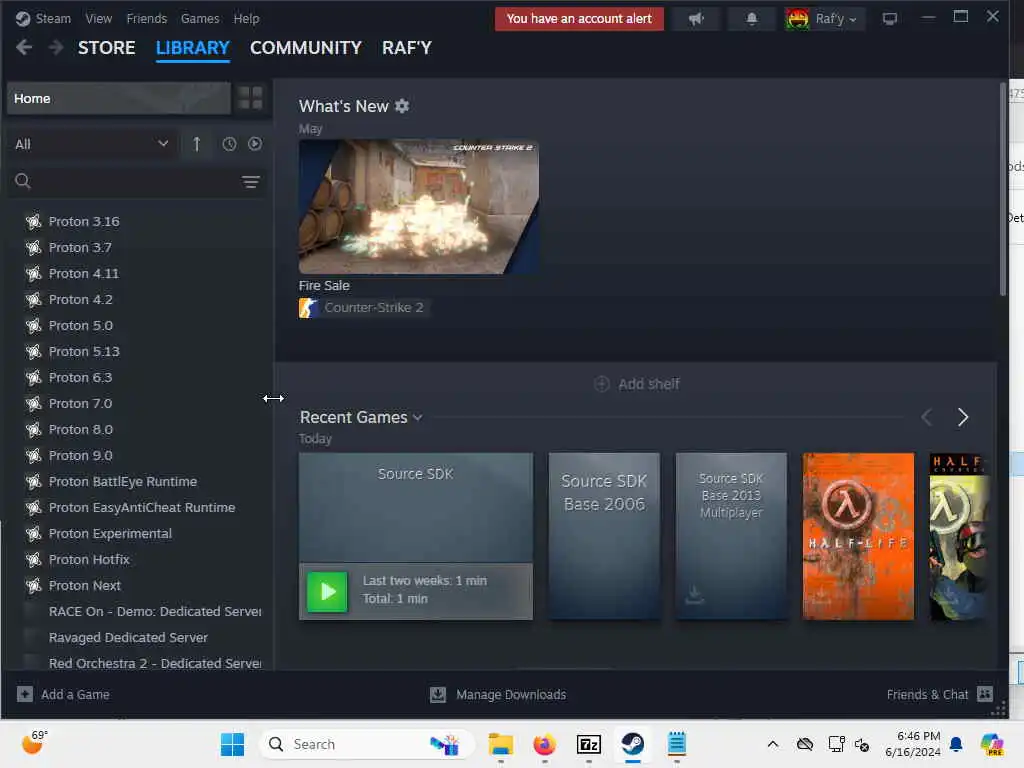Viewport: 1024px width, 768px height.
Task: Click the Manage Downloads icon
Action: [x=438, y=694]
